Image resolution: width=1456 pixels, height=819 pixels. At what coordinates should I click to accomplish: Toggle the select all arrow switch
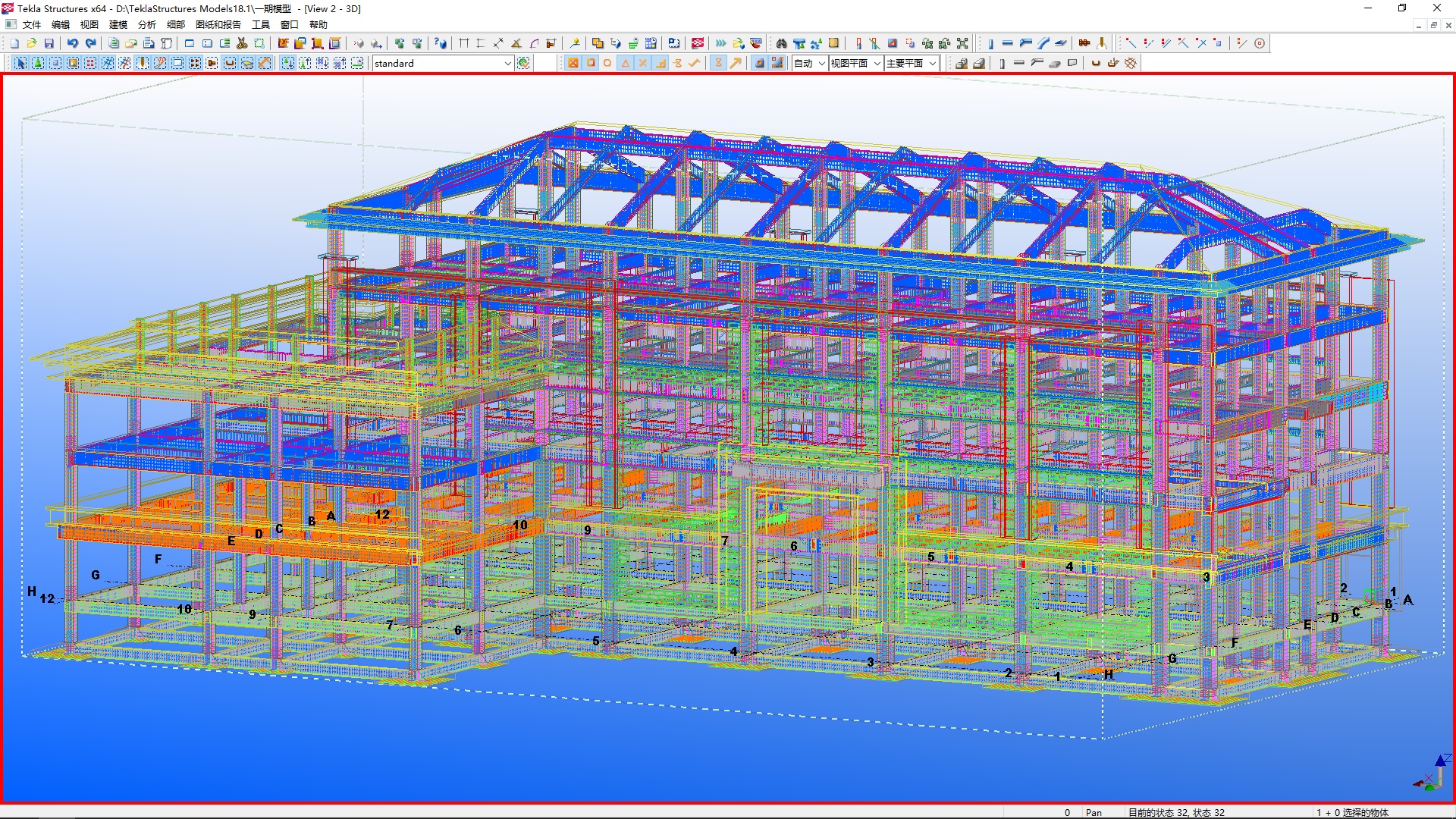point(20,63)
